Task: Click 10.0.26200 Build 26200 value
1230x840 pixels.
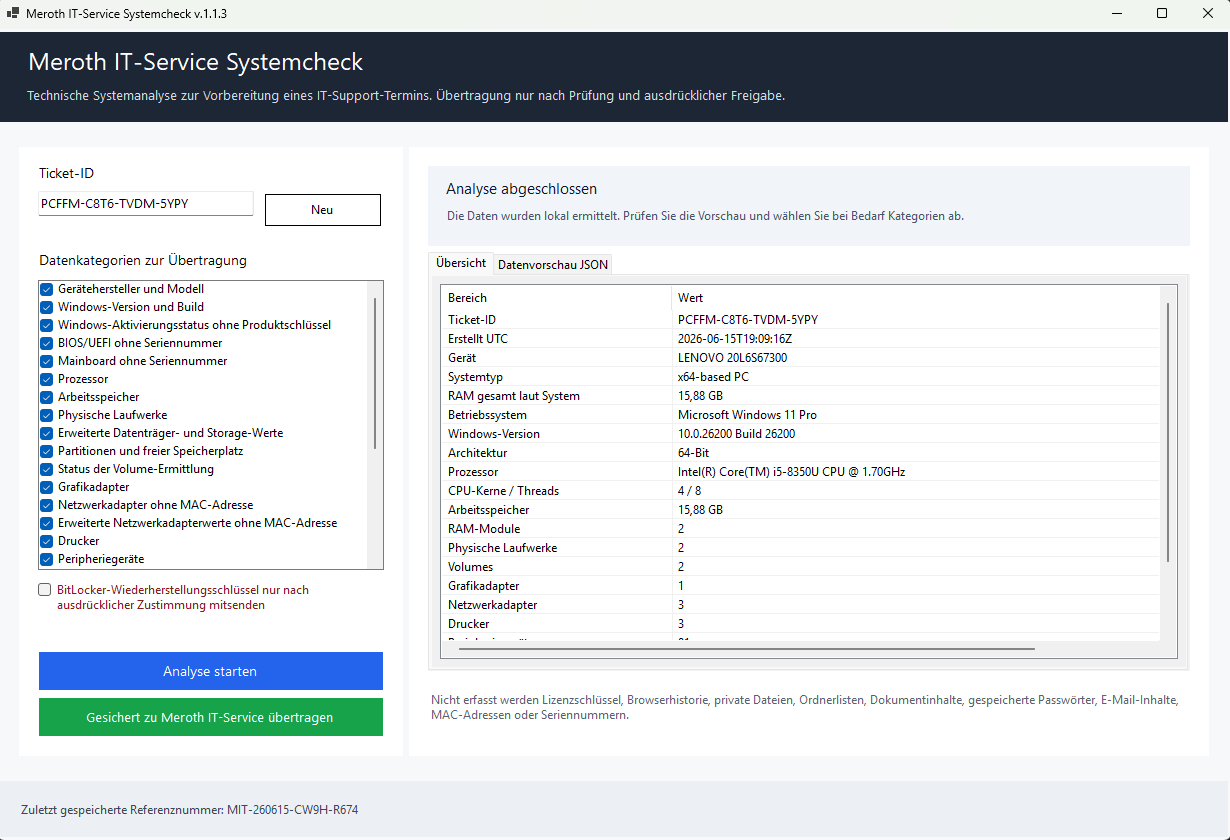Action: click(x=737, y=434)
